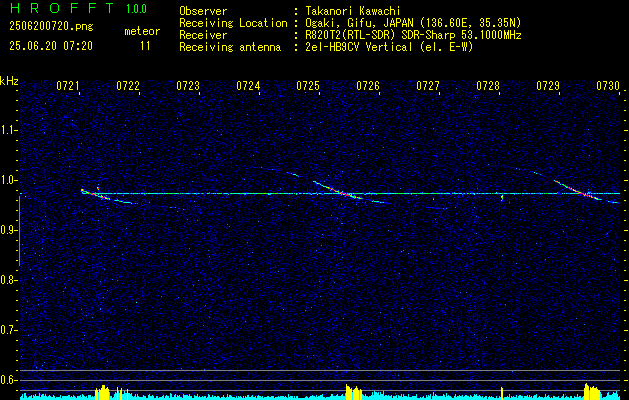629x400 pixels.
Task: Click the 0725 time marker
Action: coord(308,86)
